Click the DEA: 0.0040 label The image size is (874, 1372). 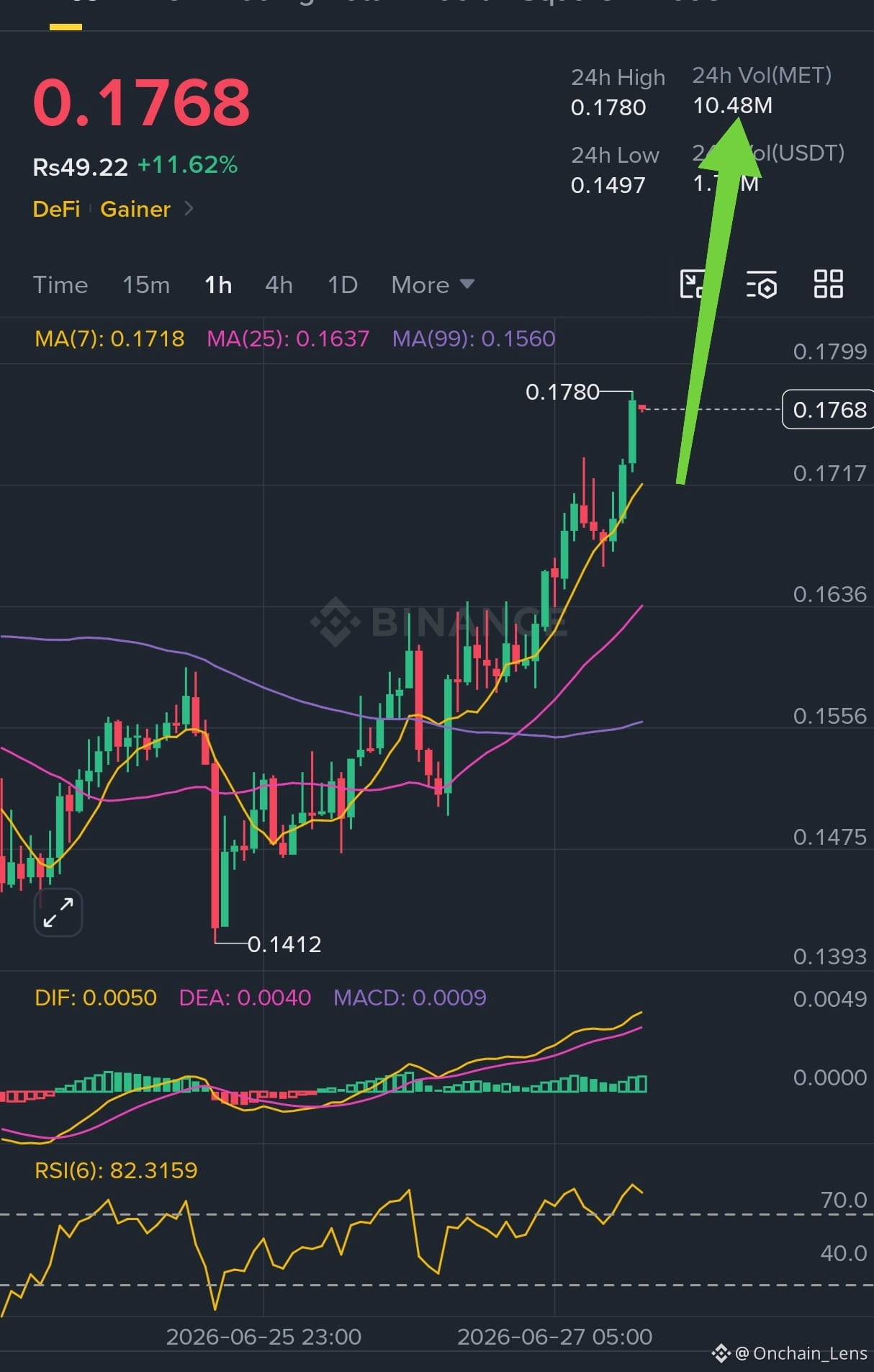pyautogui.click(x=245, y=997)
